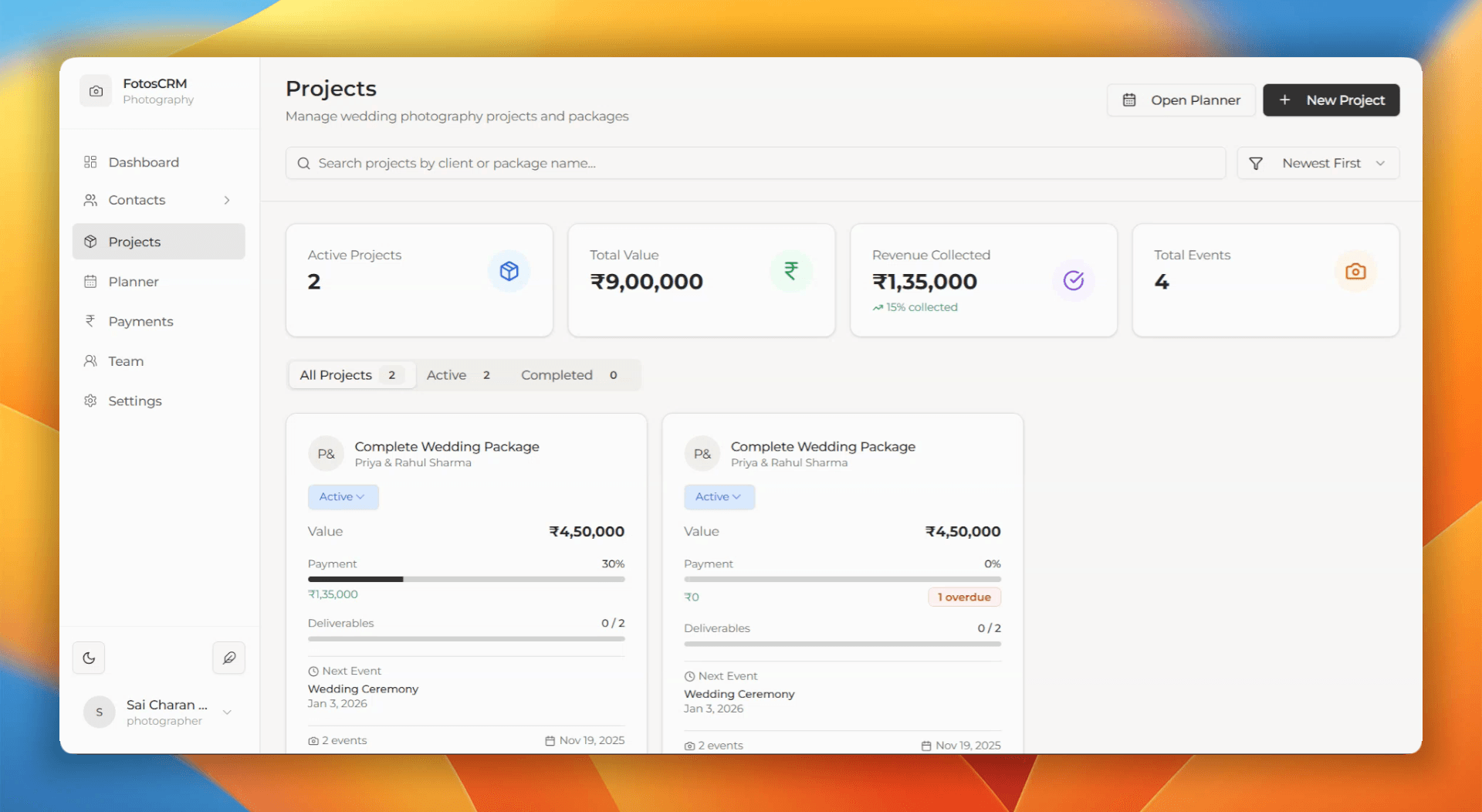Select the Team icon in the sidebar
The image size is (1482, 812).
[90, 361]
